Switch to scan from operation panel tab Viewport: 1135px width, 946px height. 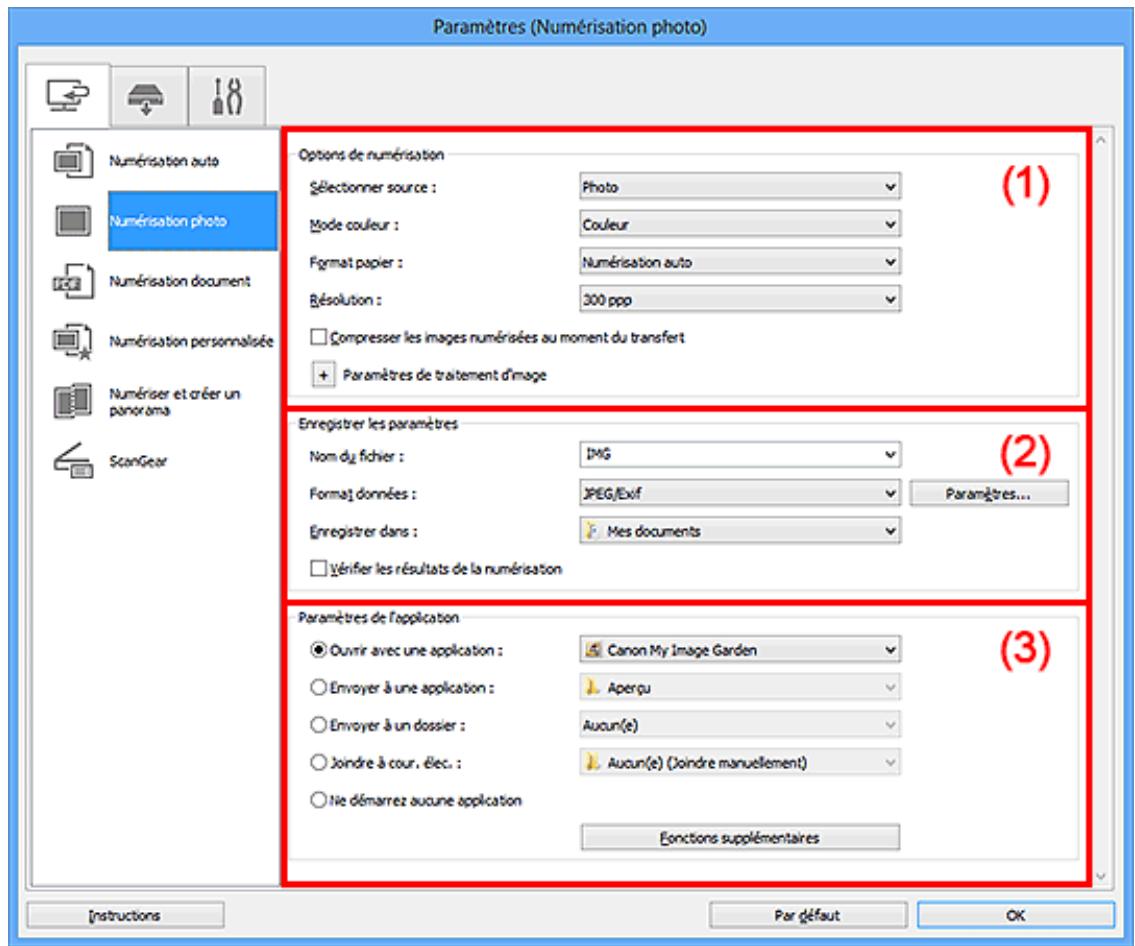pyautogui.click(x=148, y=97)
